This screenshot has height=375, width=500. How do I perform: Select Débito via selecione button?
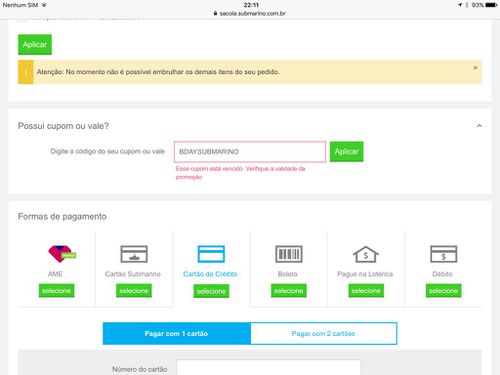coord(443,291)
